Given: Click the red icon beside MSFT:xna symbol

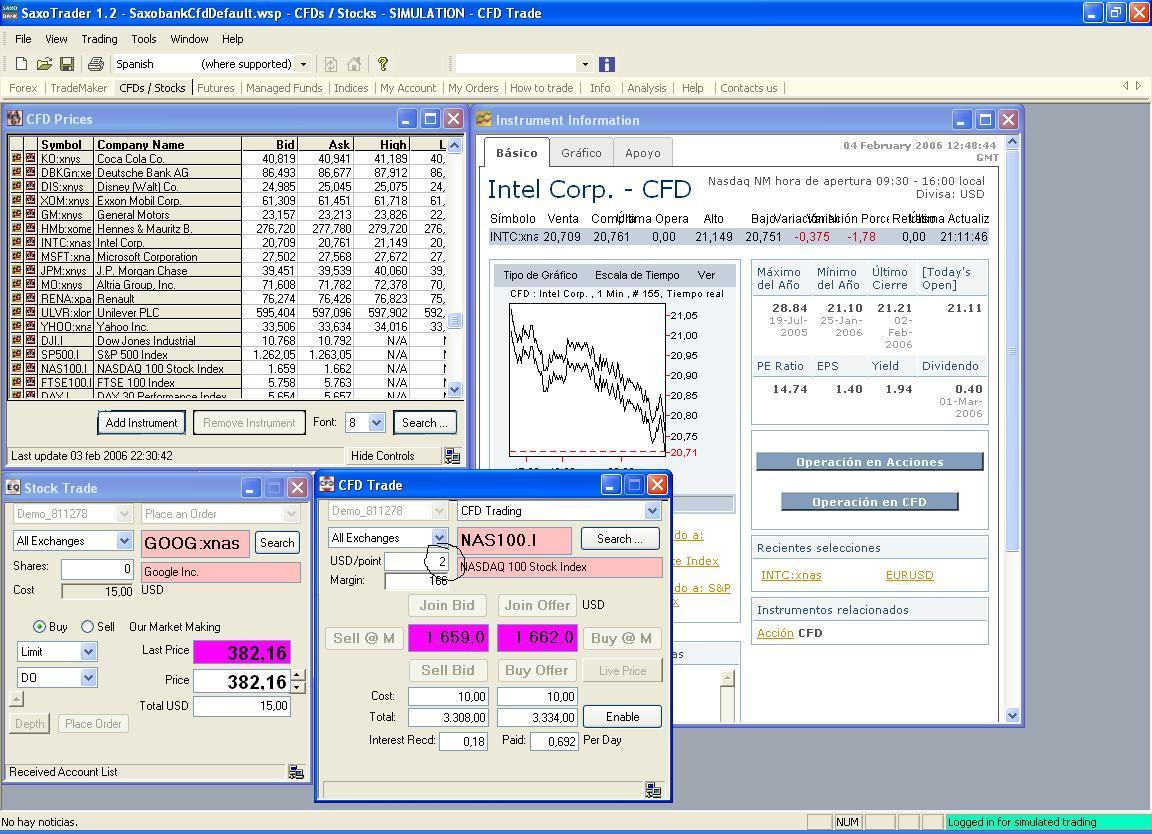Looking at the screenshot, I should 30,256.
